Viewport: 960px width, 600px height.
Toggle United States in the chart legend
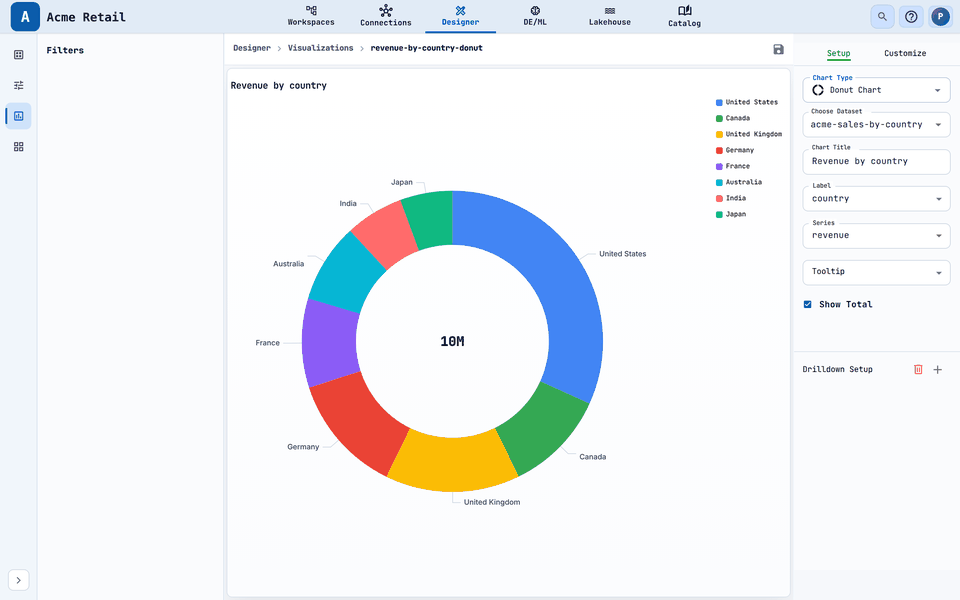747,102
